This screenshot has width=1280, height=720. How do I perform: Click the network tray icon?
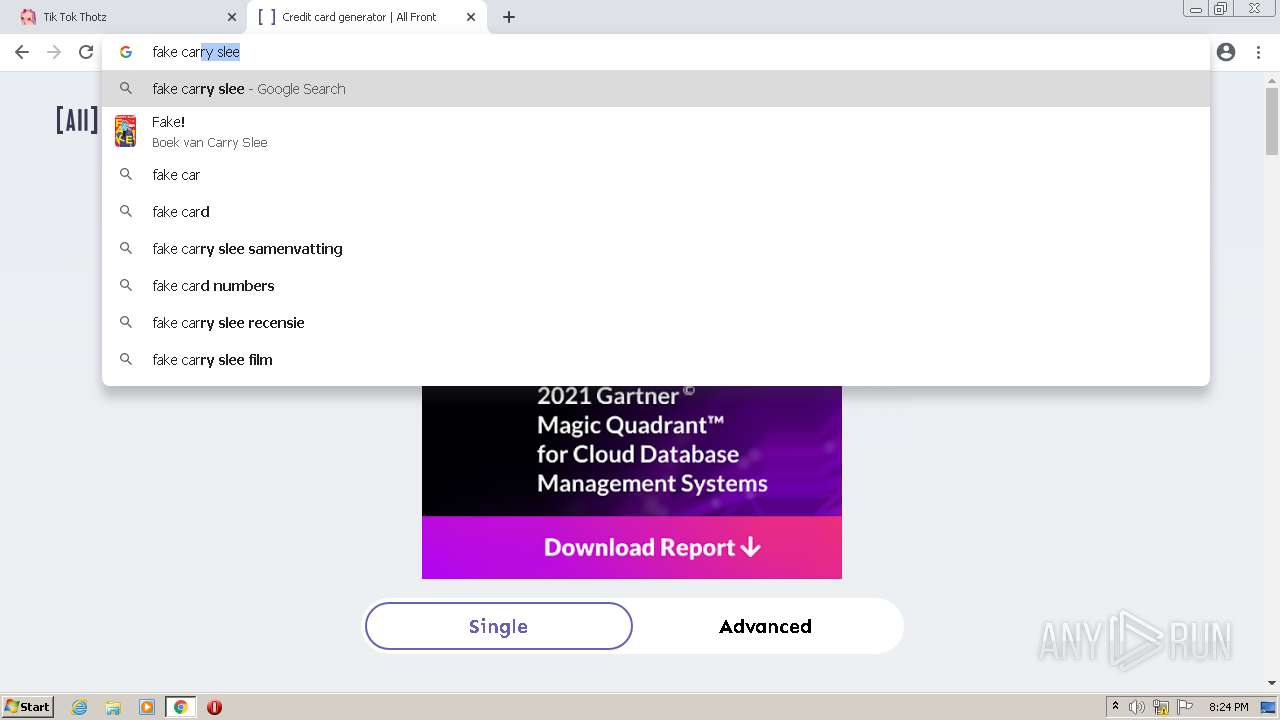1161,707
